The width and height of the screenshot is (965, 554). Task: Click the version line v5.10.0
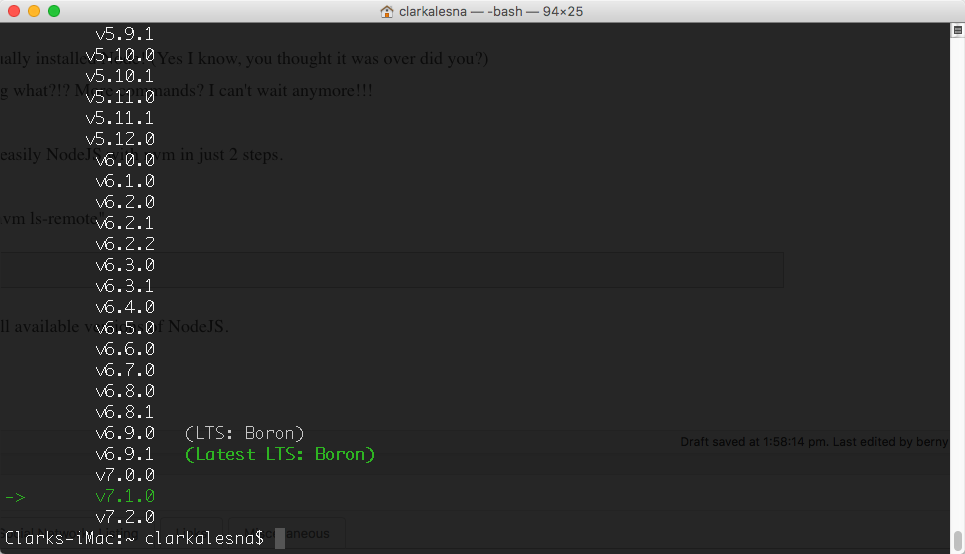119,55
